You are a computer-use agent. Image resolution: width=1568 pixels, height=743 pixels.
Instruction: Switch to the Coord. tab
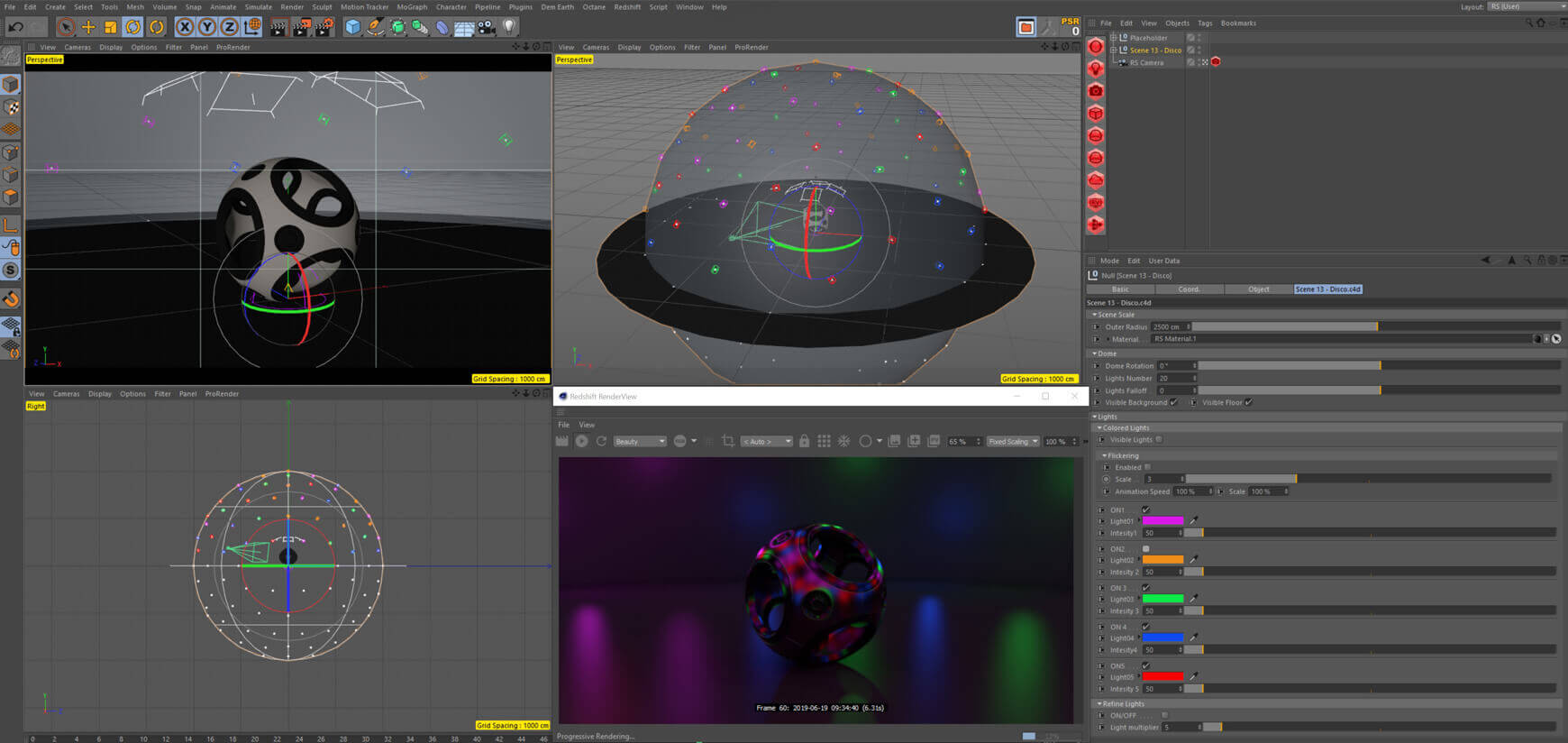pos(1190,289)
